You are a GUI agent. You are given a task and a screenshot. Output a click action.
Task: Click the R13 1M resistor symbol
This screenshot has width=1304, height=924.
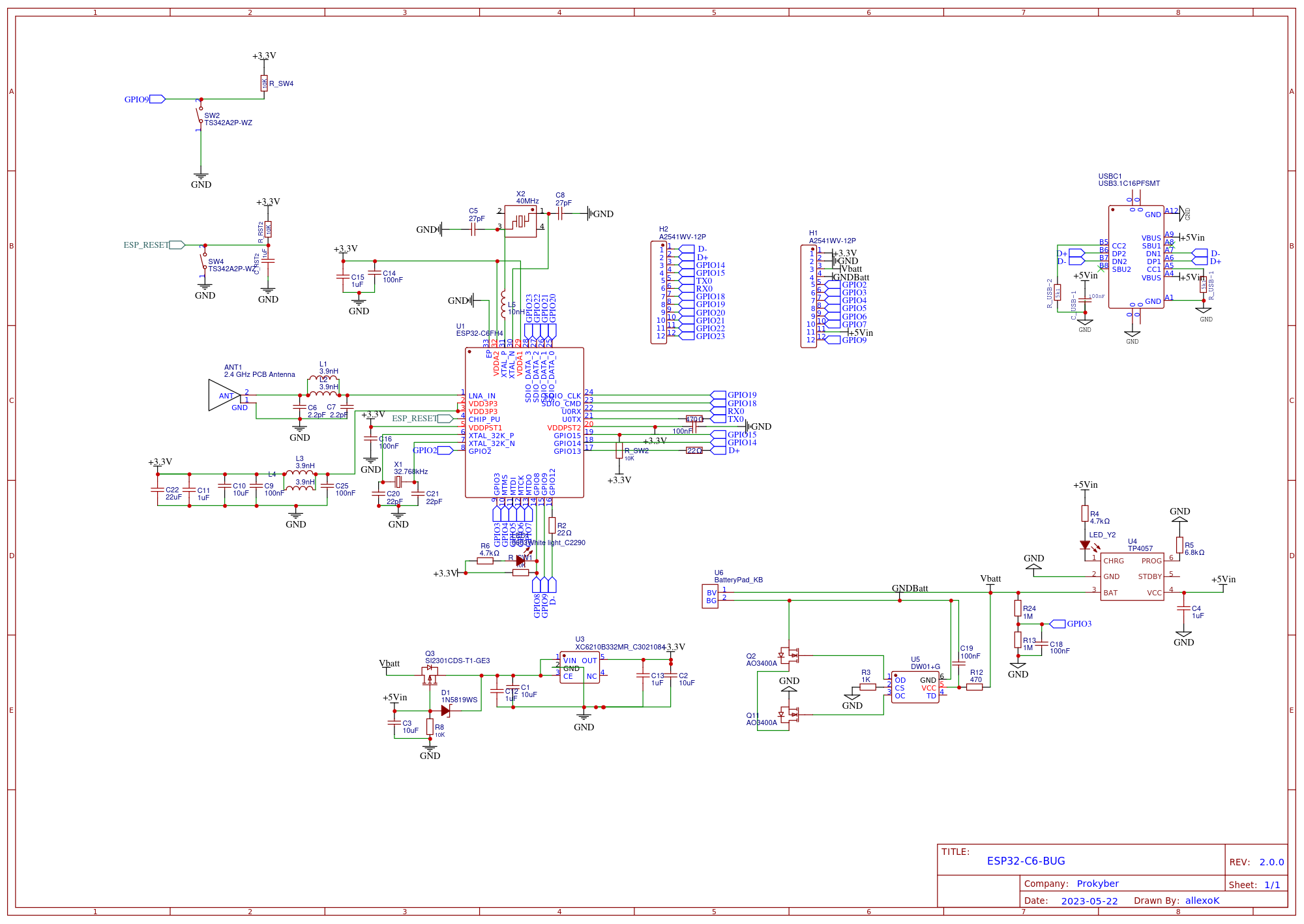(x=1018, y=640)
